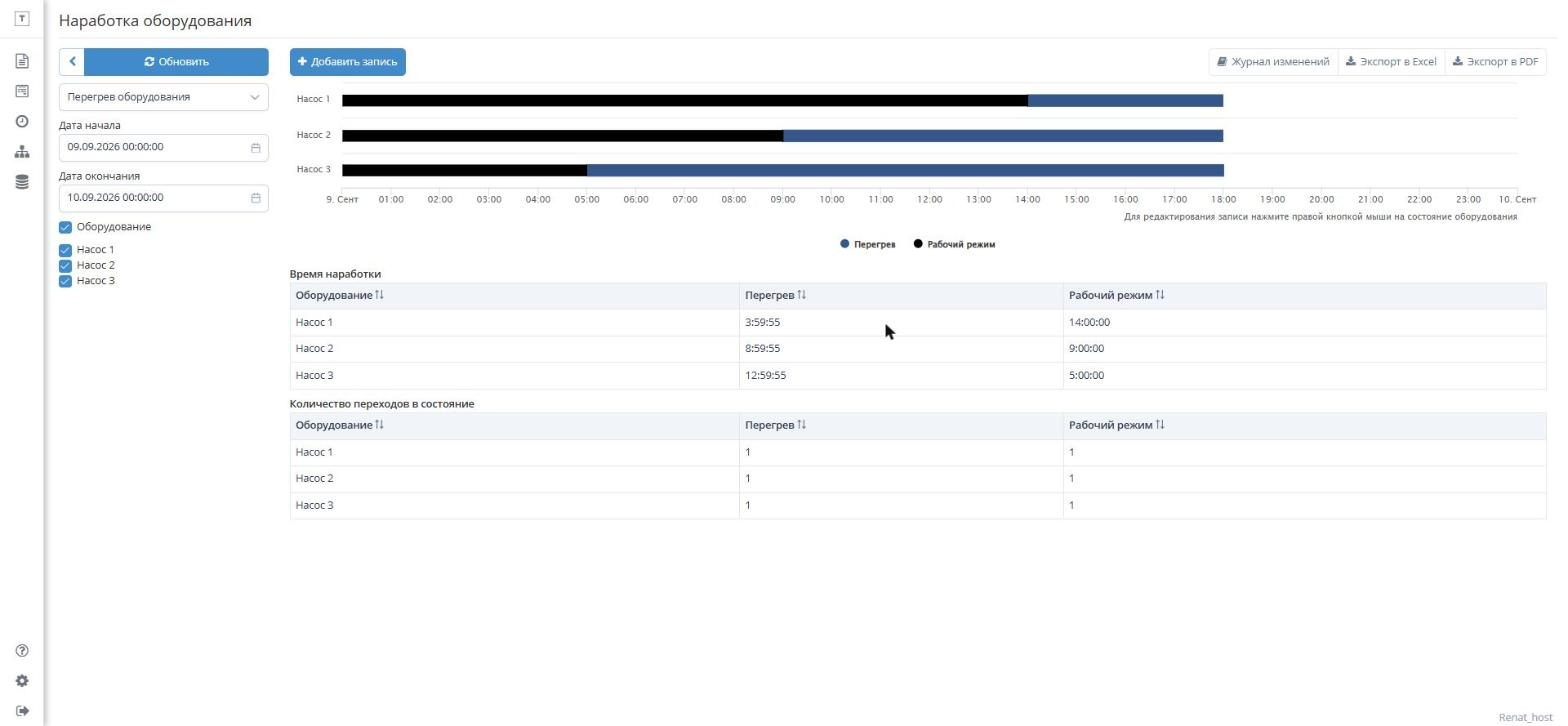Click the 12:59:55 cell for Насос 3
The image size is (1568, 726).
click(x=901, y=376)
